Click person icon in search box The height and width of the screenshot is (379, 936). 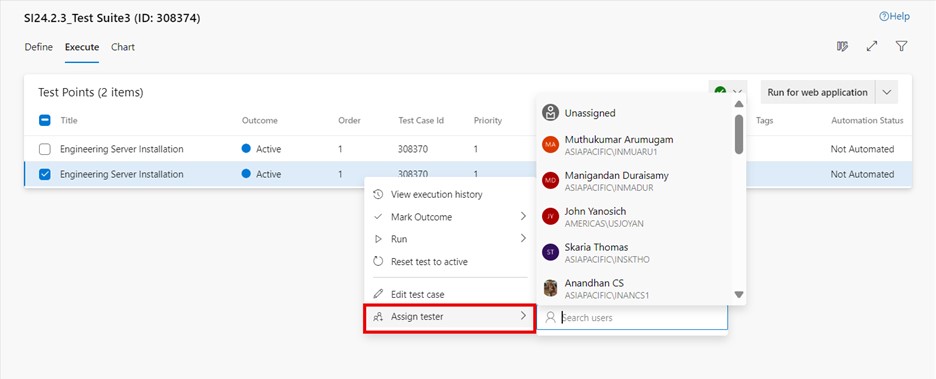(551, 318)
